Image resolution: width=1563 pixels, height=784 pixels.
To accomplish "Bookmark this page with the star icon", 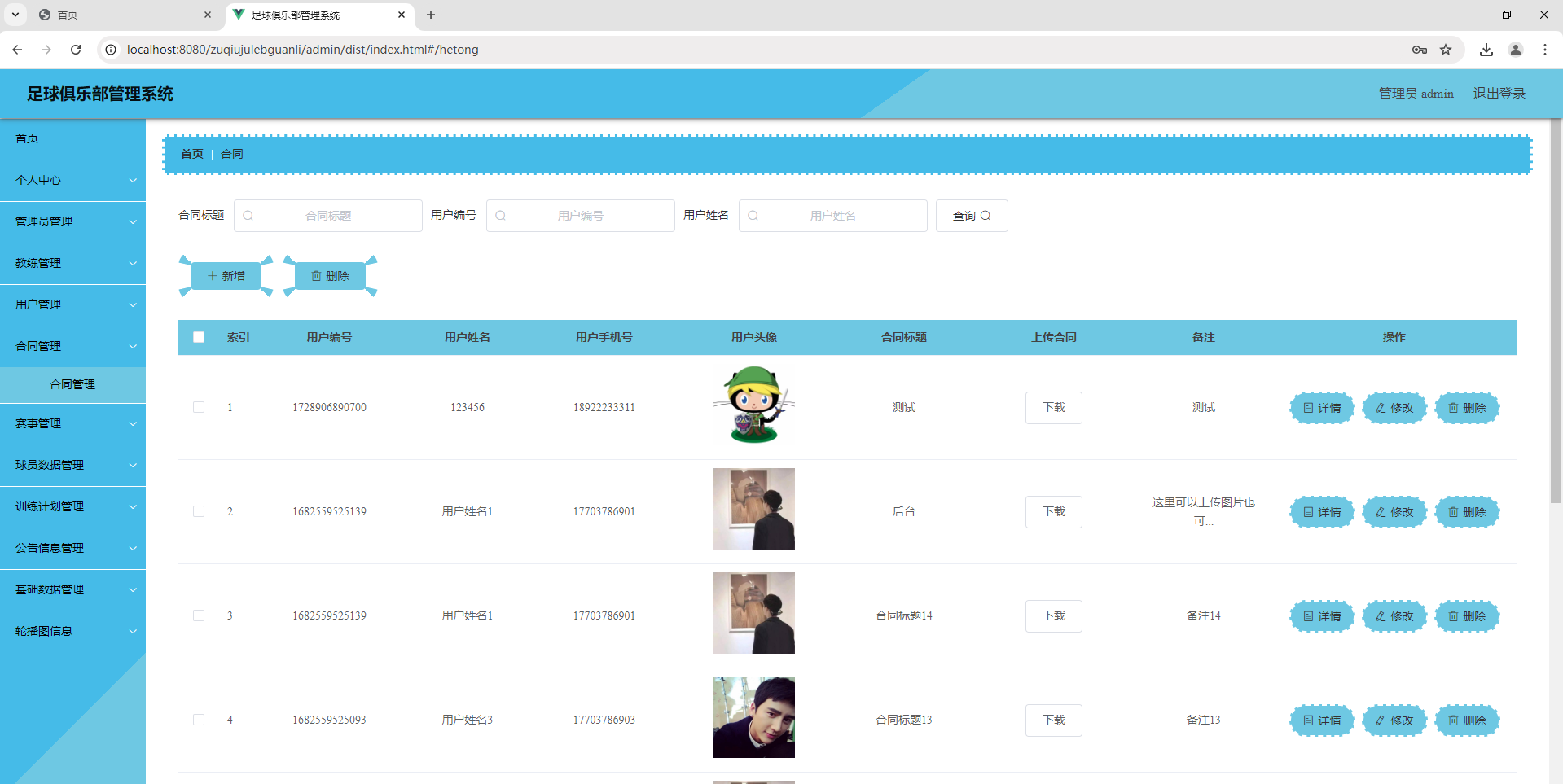I will (1446, 50).
